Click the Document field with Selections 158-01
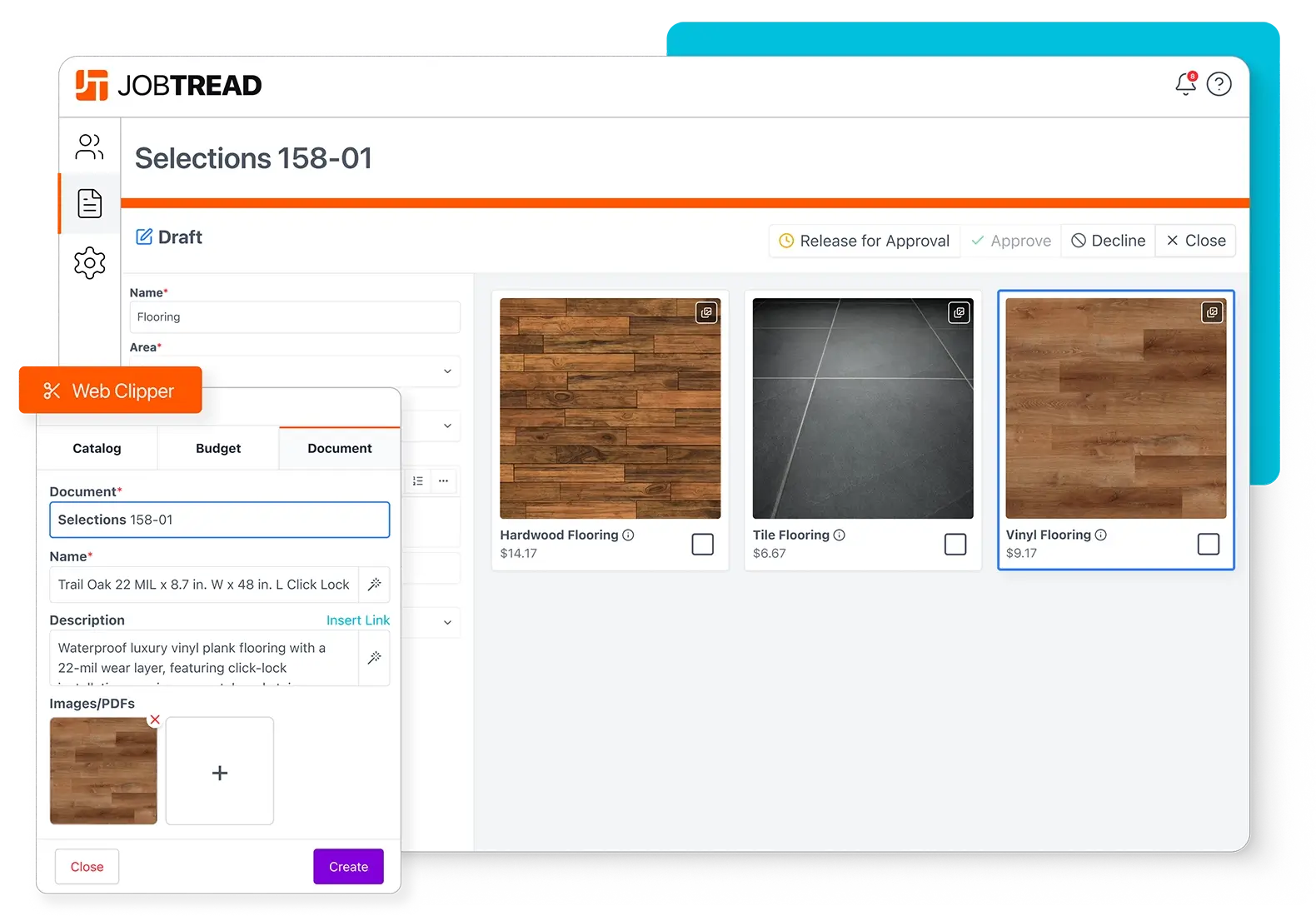Image resolution: width=1316 pixels, height=916 pixels. click(x=220, y=520)
